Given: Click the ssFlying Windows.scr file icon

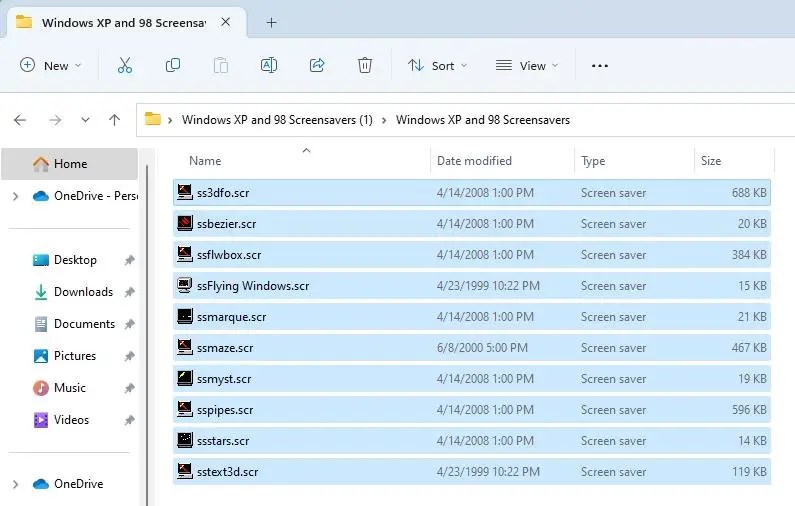Looking at the screenshot, I should (185, 285).
